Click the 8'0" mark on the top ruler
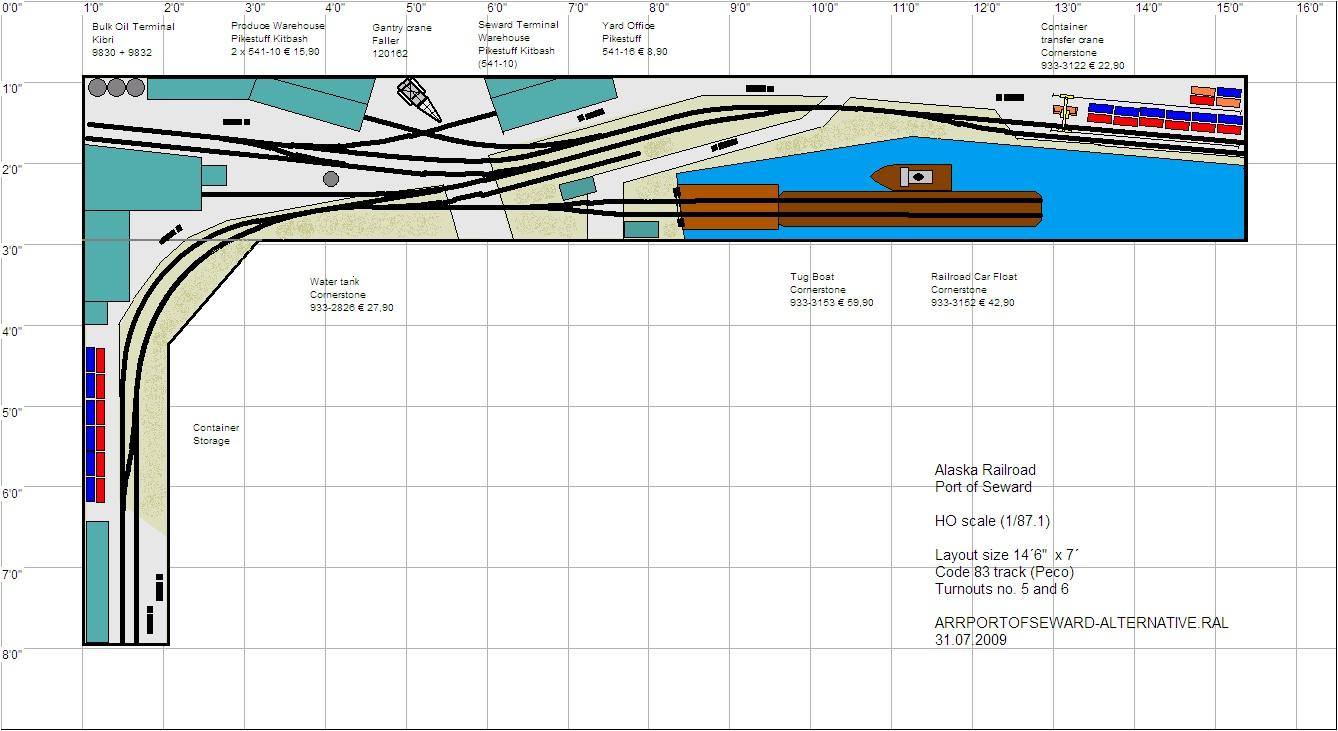The height and width of the screenshot is (731, 1338). click(x=659, y=7)
